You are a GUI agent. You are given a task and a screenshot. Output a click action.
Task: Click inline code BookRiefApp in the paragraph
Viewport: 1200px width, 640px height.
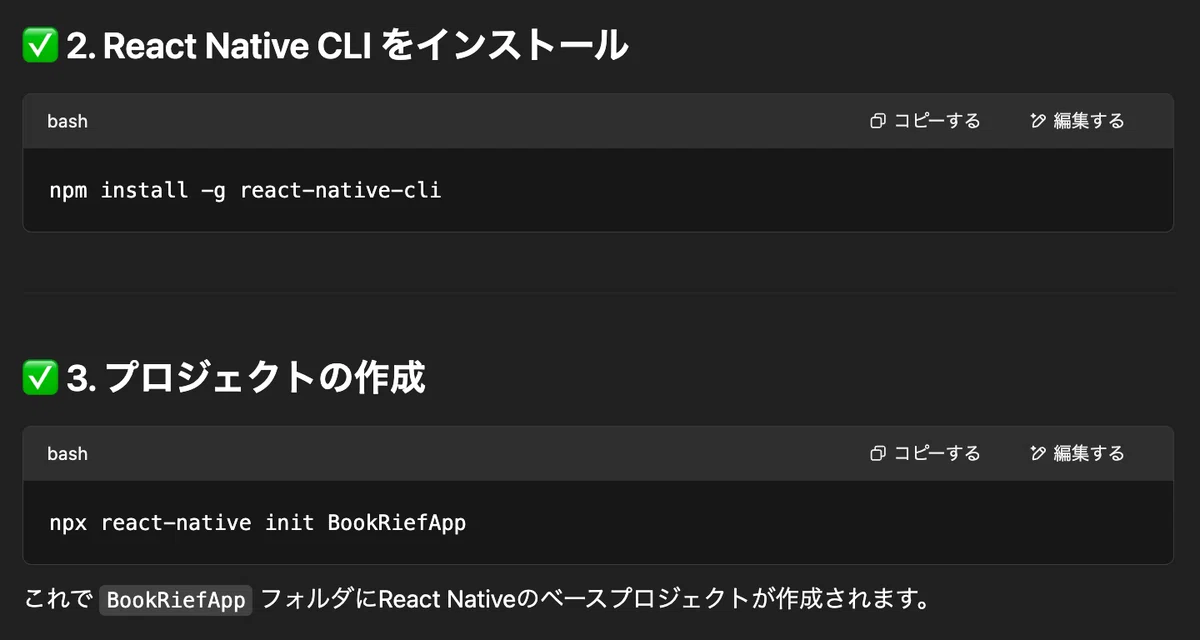pyautogui.click(x=175, y=600)
